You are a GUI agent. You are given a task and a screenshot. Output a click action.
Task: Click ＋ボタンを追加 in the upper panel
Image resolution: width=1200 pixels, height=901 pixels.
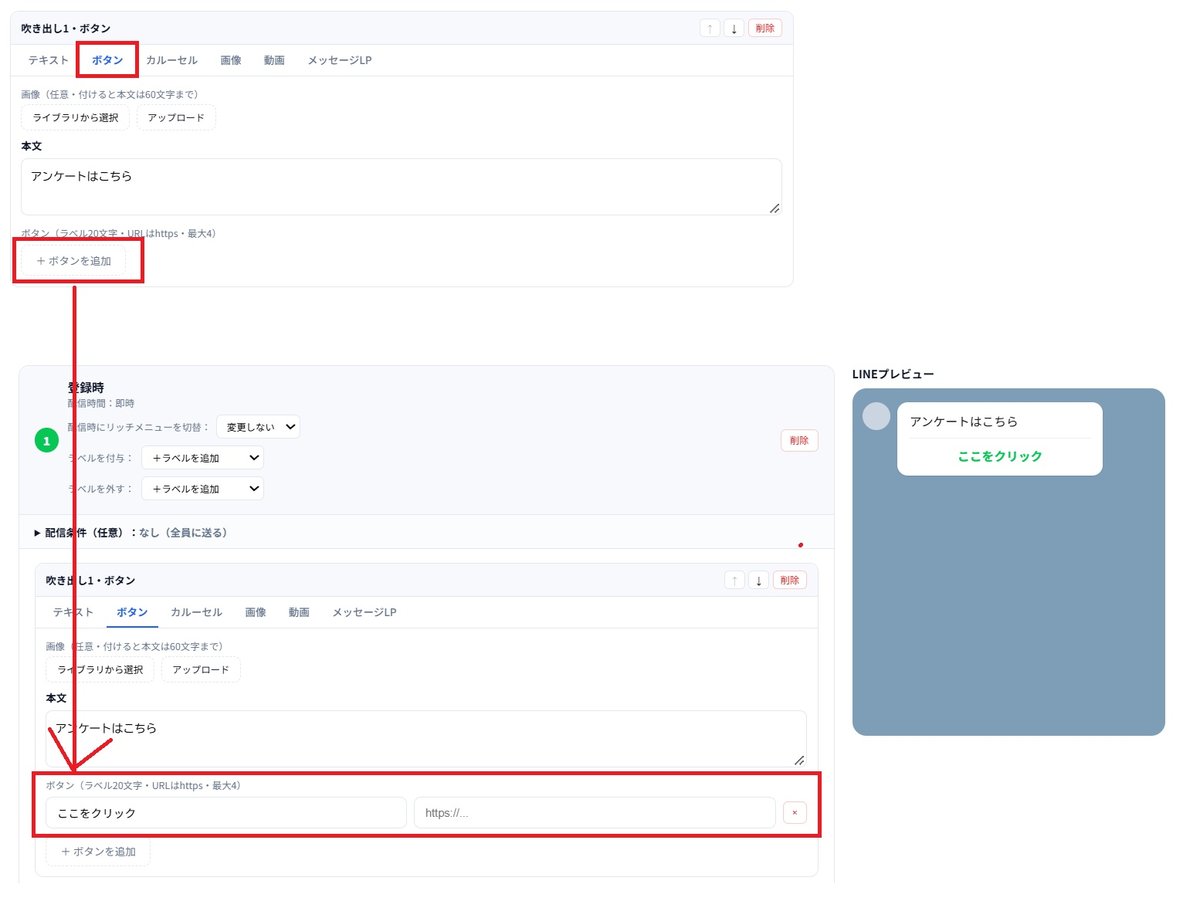coord(73,261)
